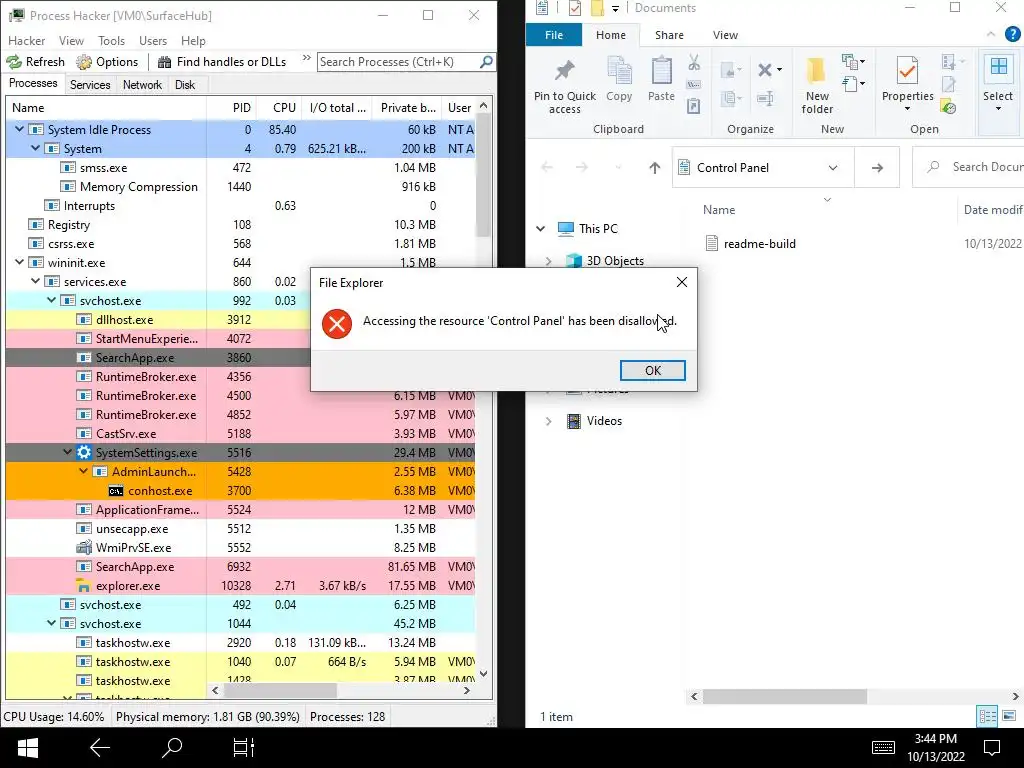Screen dimensions: 1024x768
Task: Open the Windows Start button
Action: click(27, 748)
